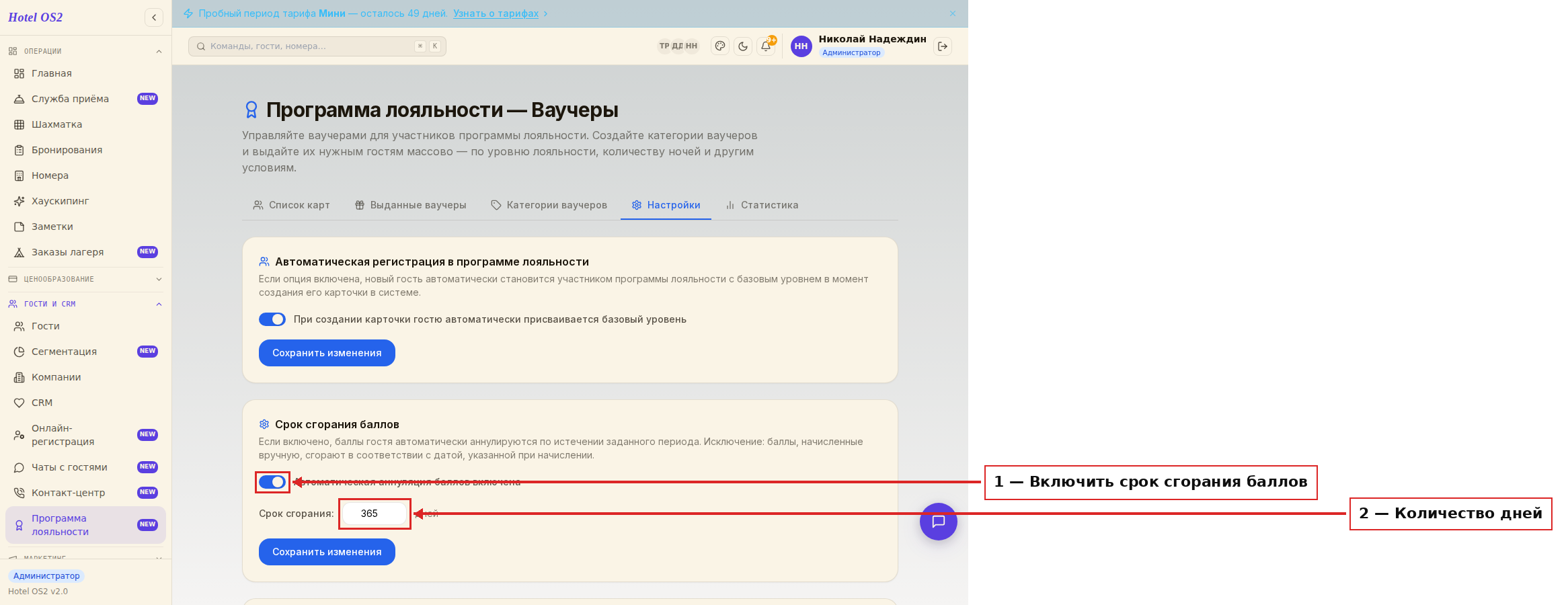
Task: Open Программа лояльности sidebar item
Action: [85, 525]
